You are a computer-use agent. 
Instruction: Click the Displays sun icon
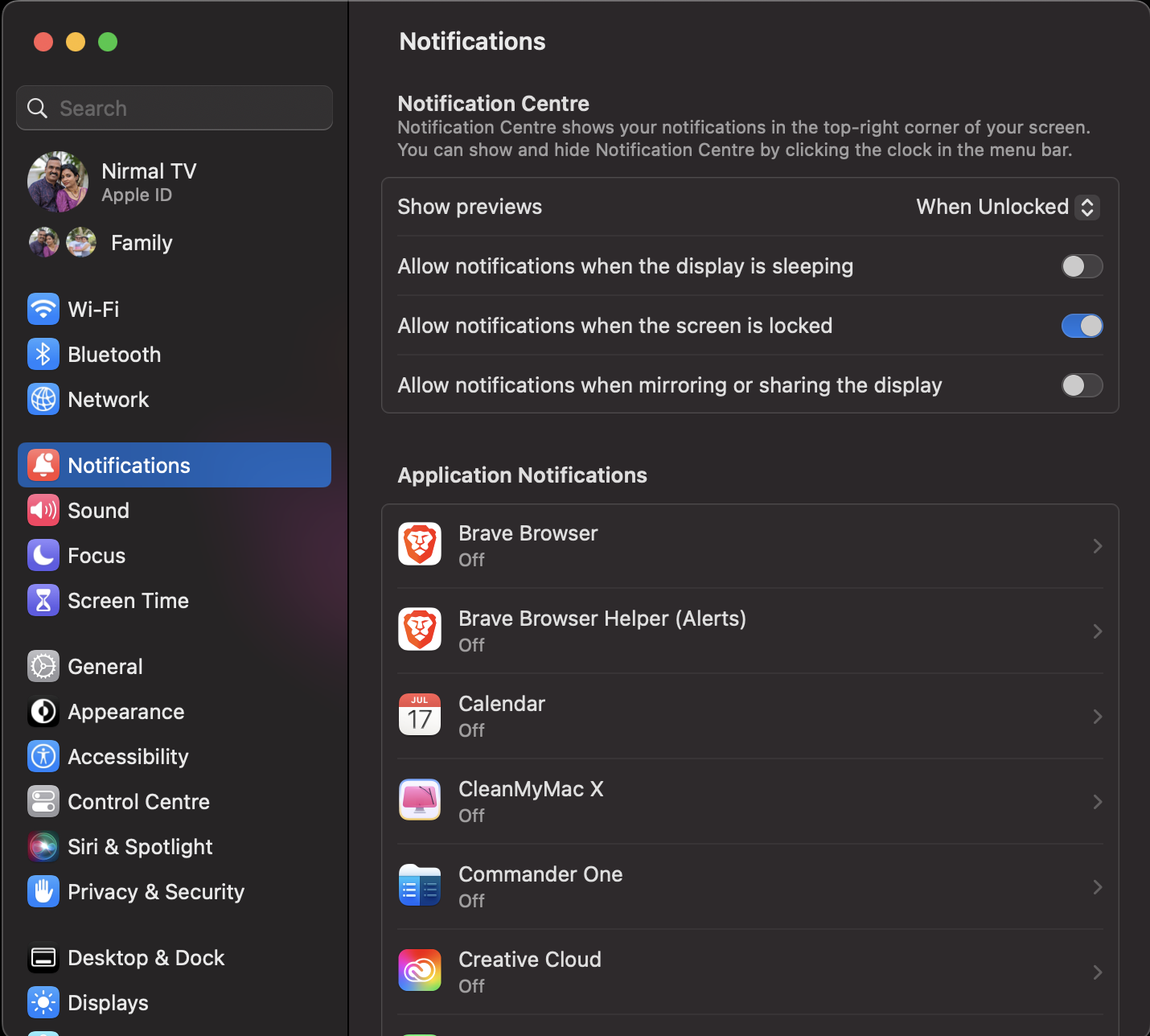(43, 1002)
